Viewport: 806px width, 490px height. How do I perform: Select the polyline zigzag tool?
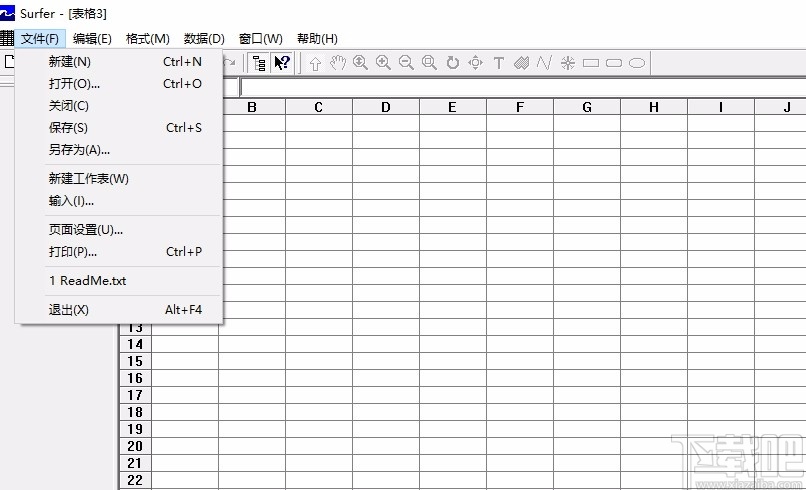pos(544,63)
